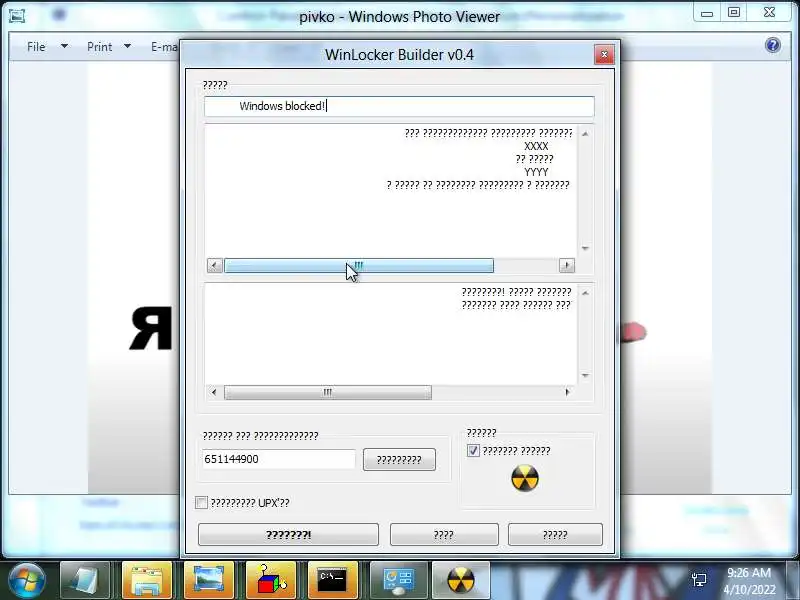Open WinLocker radiation icon in the taskbar
The image size is (800, 600).
(461, 580)
